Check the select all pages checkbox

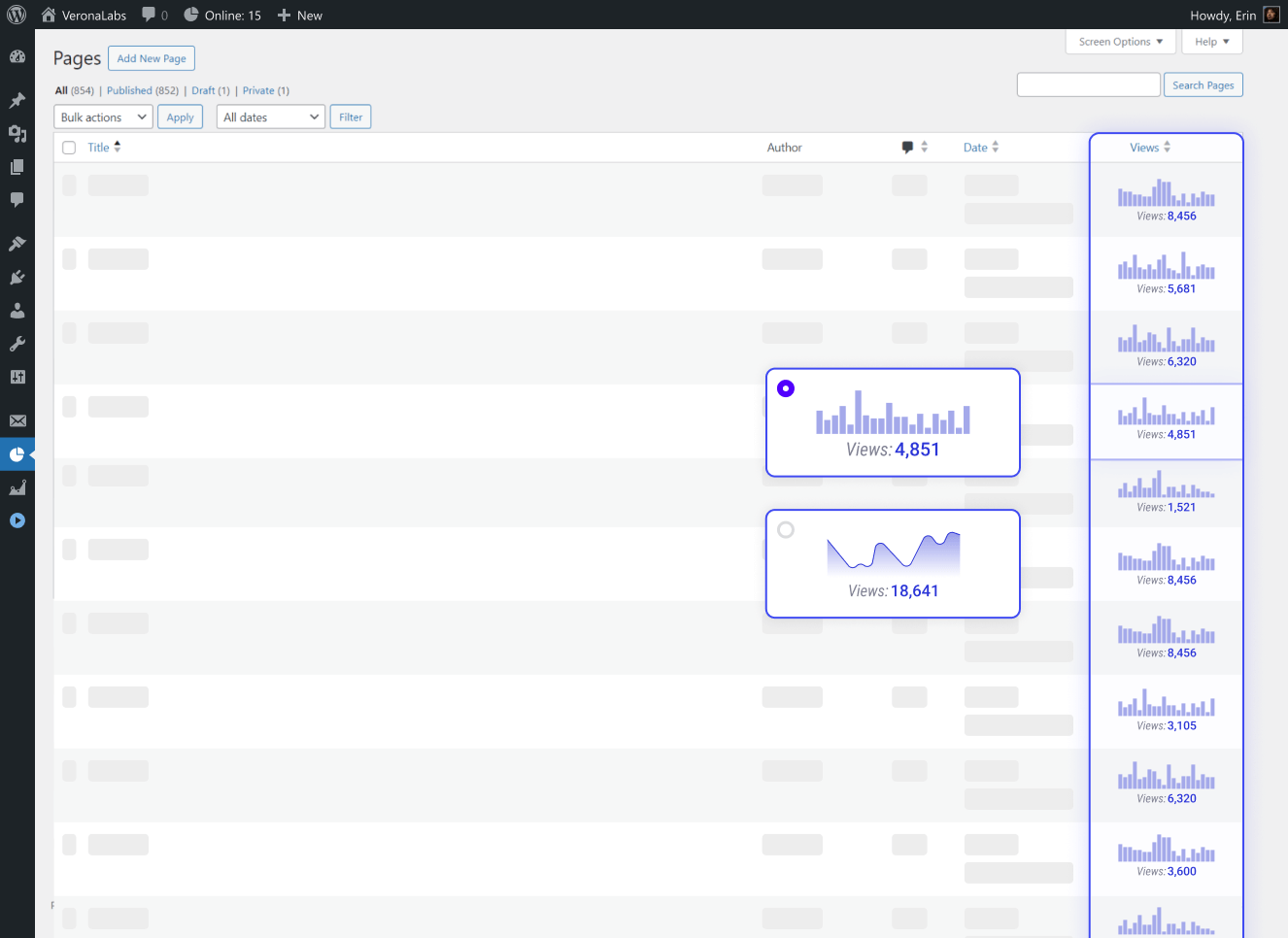(69, 148)
